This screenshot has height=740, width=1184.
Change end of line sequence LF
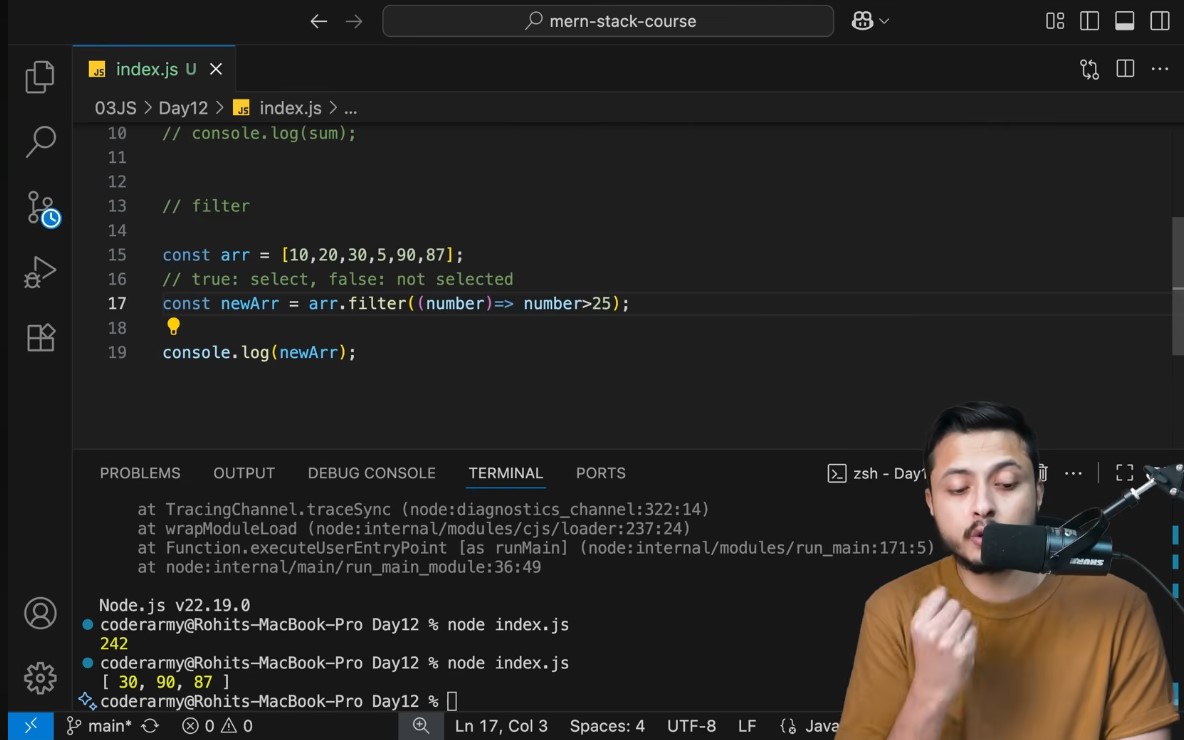747,726
